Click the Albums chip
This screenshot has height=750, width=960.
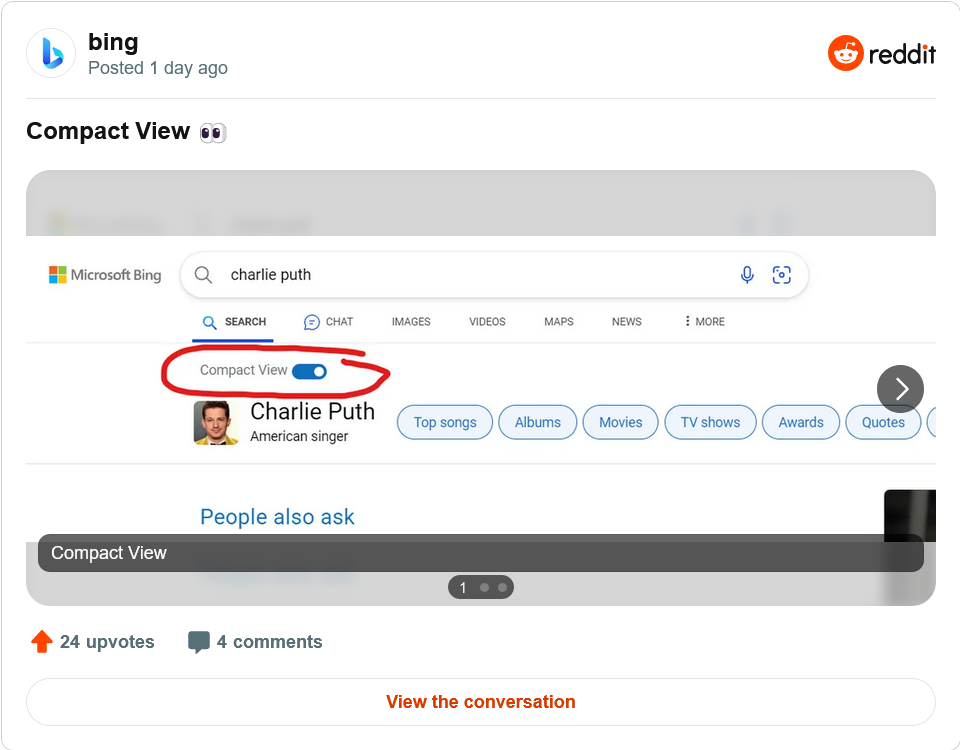coord(538,422)
